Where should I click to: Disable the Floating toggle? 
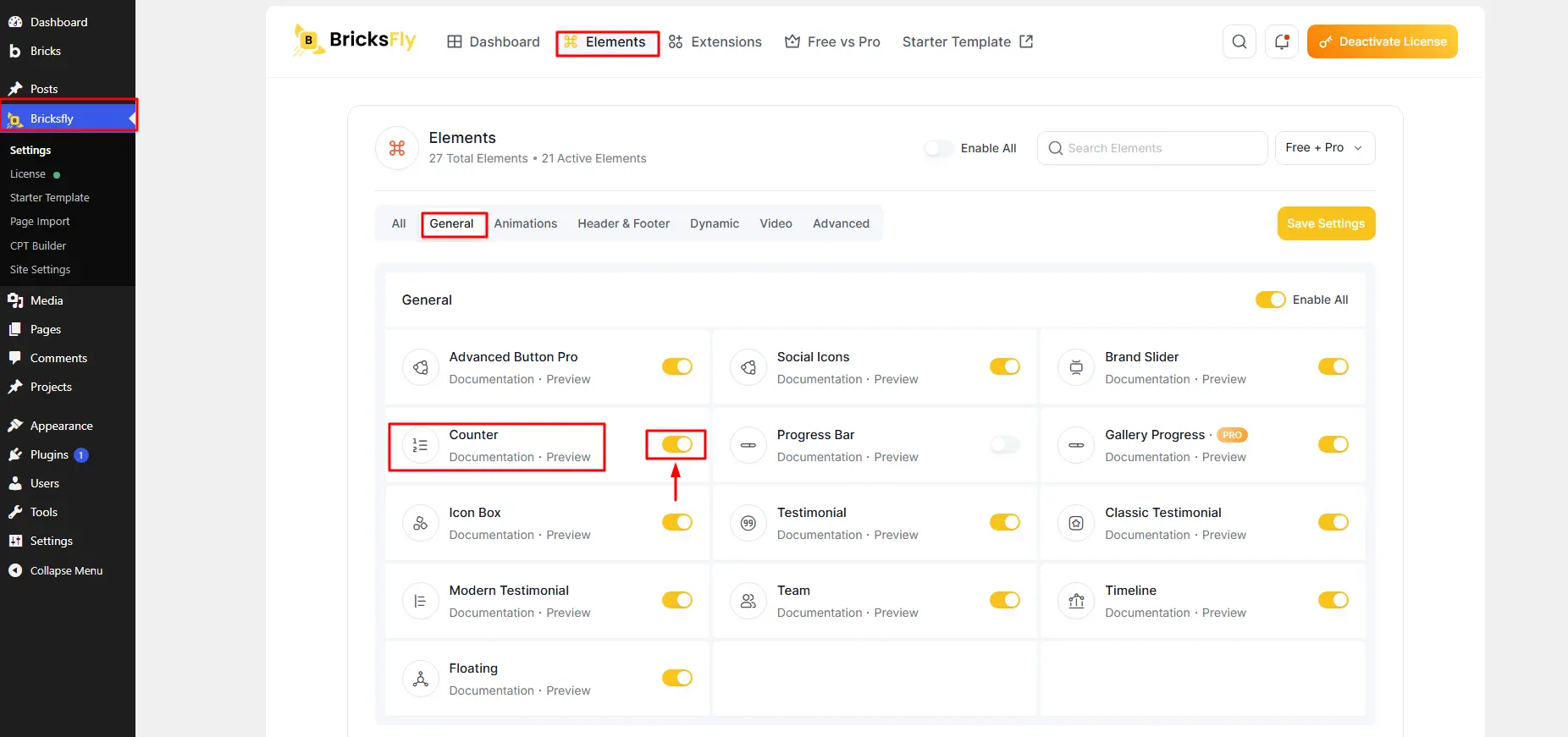[x=677, y=678]
